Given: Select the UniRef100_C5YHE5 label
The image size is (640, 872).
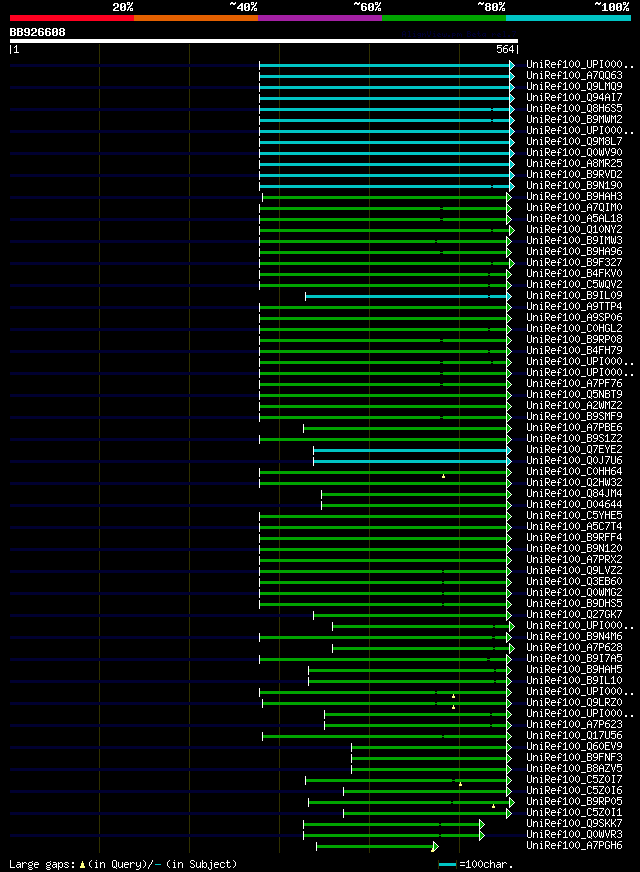Looking at the screenshot, I should (x=574, y=516).
